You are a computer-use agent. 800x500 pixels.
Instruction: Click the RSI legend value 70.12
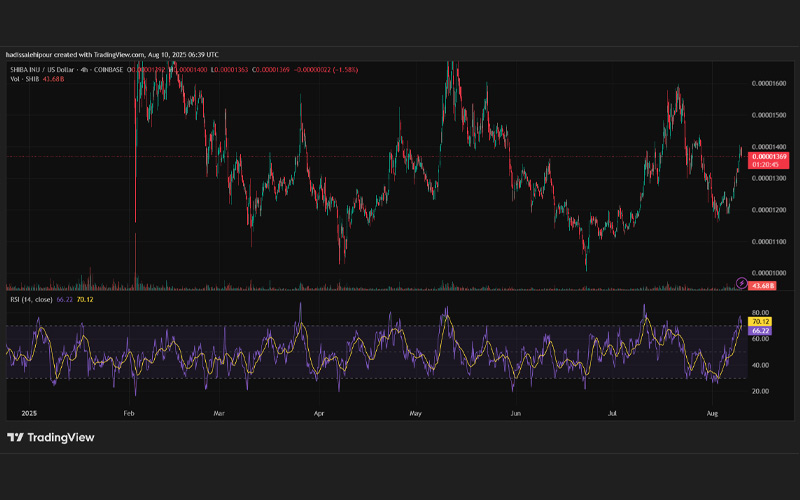[x=85, y=299]
